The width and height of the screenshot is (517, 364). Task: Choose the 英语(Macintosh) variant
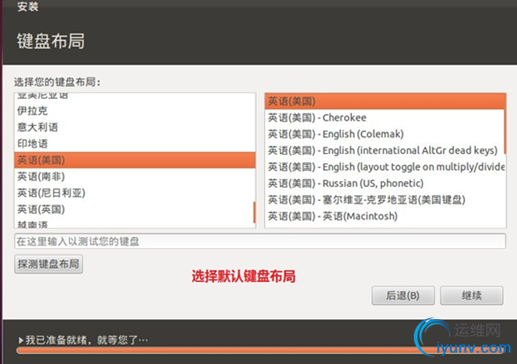(x=384, y=216)
